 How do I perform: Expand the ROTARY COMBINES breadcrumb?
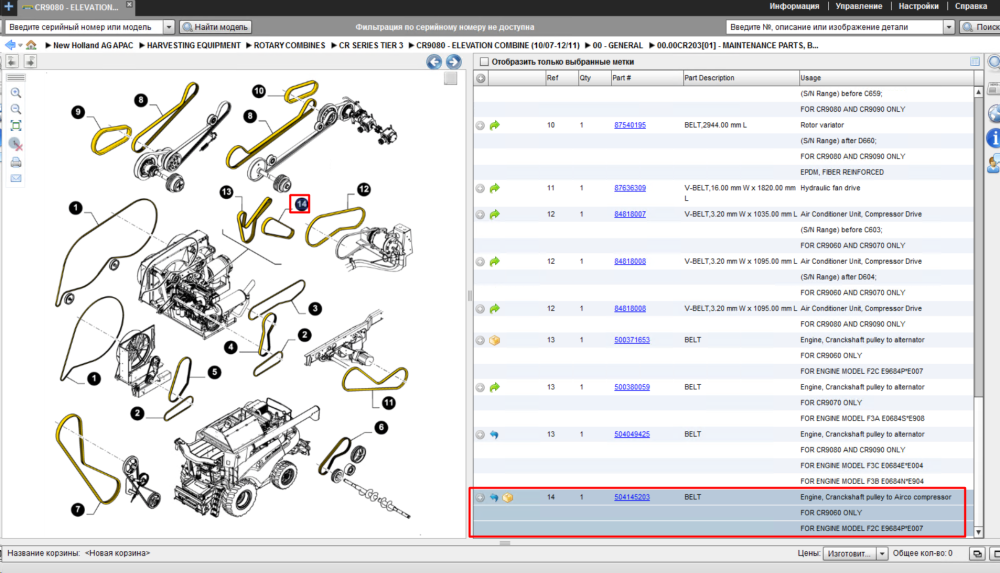(249, 45)
